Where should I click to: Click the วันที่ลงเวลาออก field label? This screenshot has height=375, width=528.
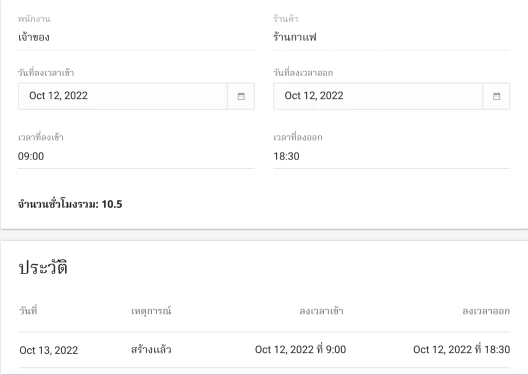point(303,73)
